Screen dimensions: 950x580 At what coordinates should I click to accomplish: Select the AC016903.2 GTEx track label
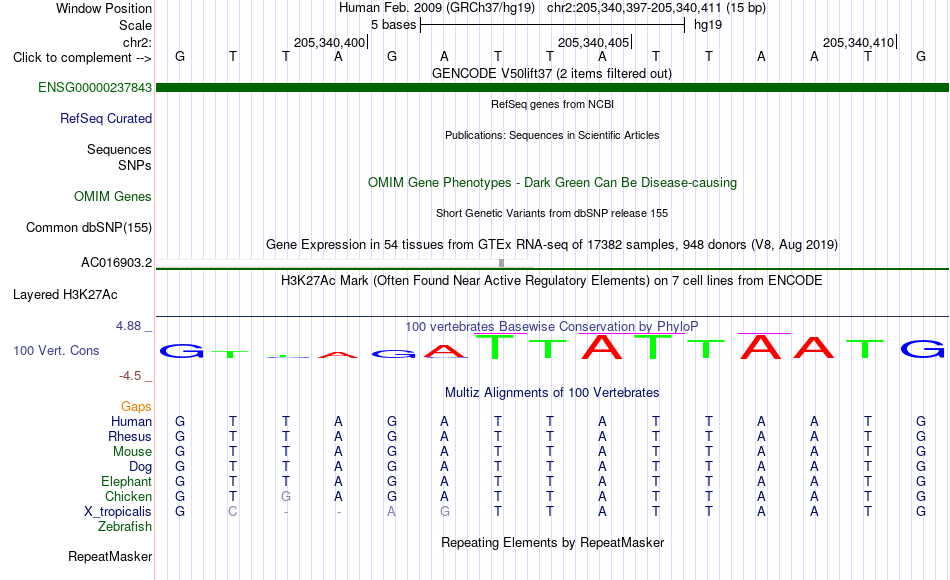point(116,262)
